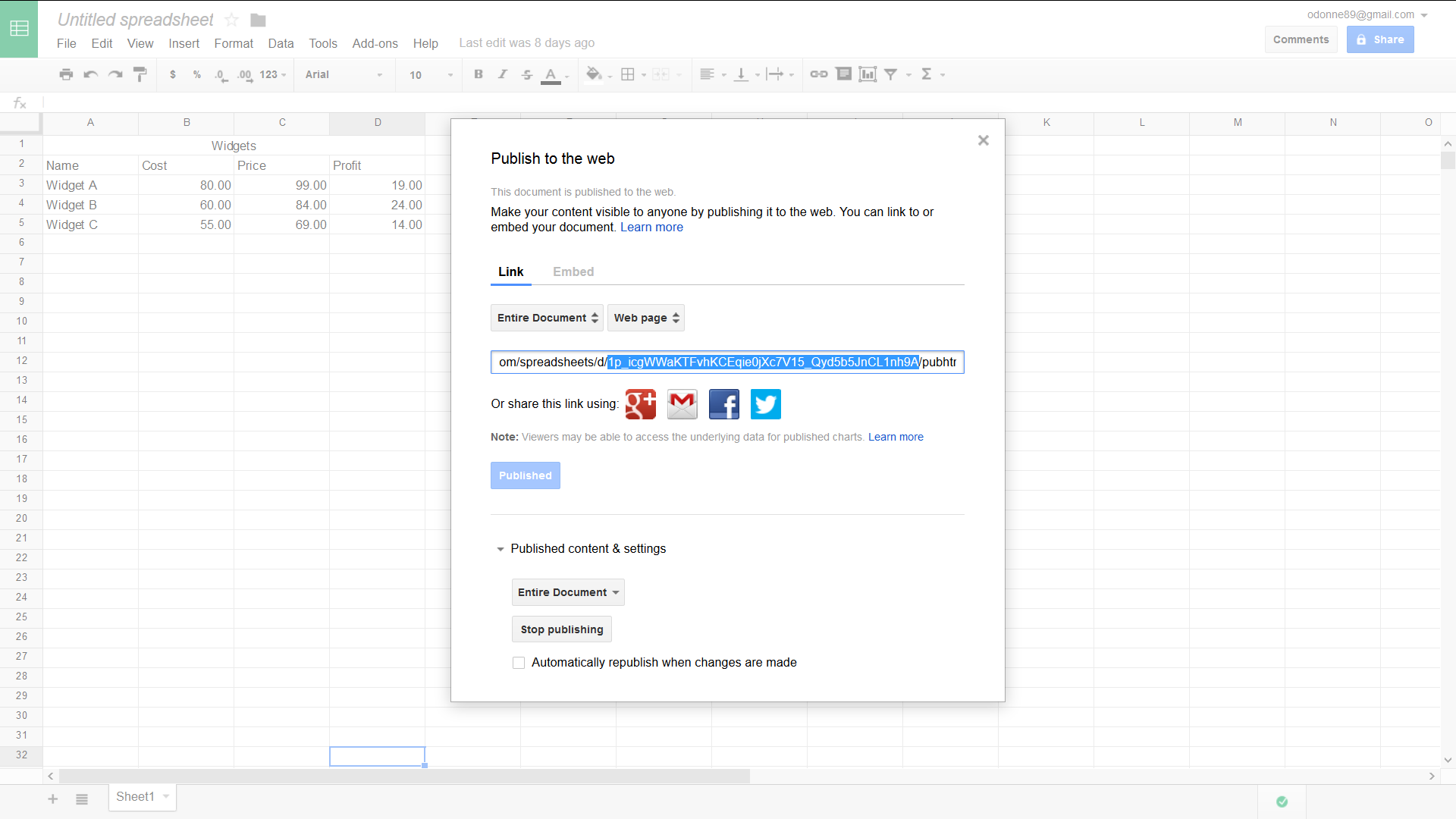The height and width of the screenshot is (819, 1456).
Task: Open Learn more link about published charts
Action: tap(896, 438)
